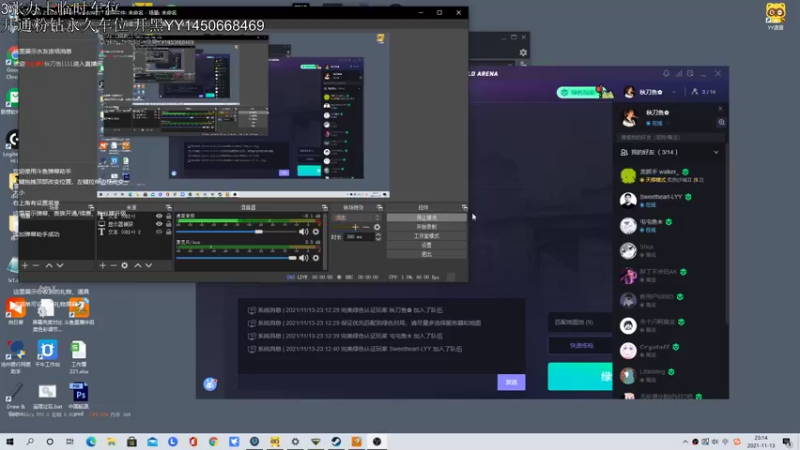800x450 pixels.
Task: Move the selected source down
Action: 148,265
